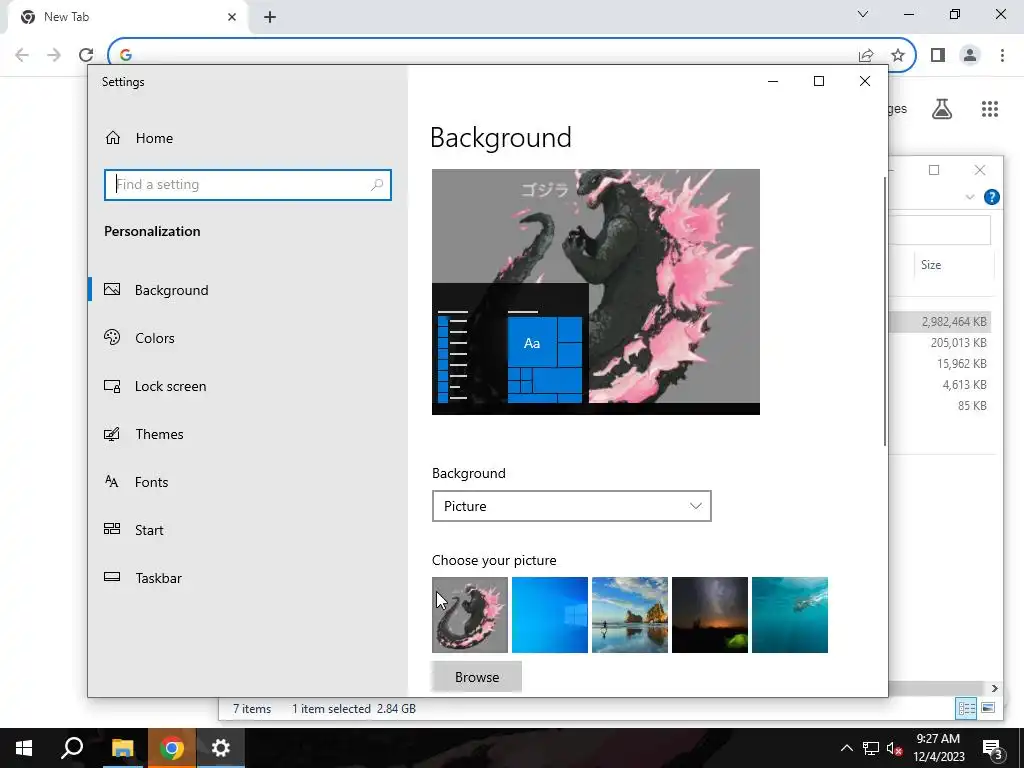Switch Explorer to large thumbnails view
The height and width of the screenshot is (768, 1024).
[987, 708]
